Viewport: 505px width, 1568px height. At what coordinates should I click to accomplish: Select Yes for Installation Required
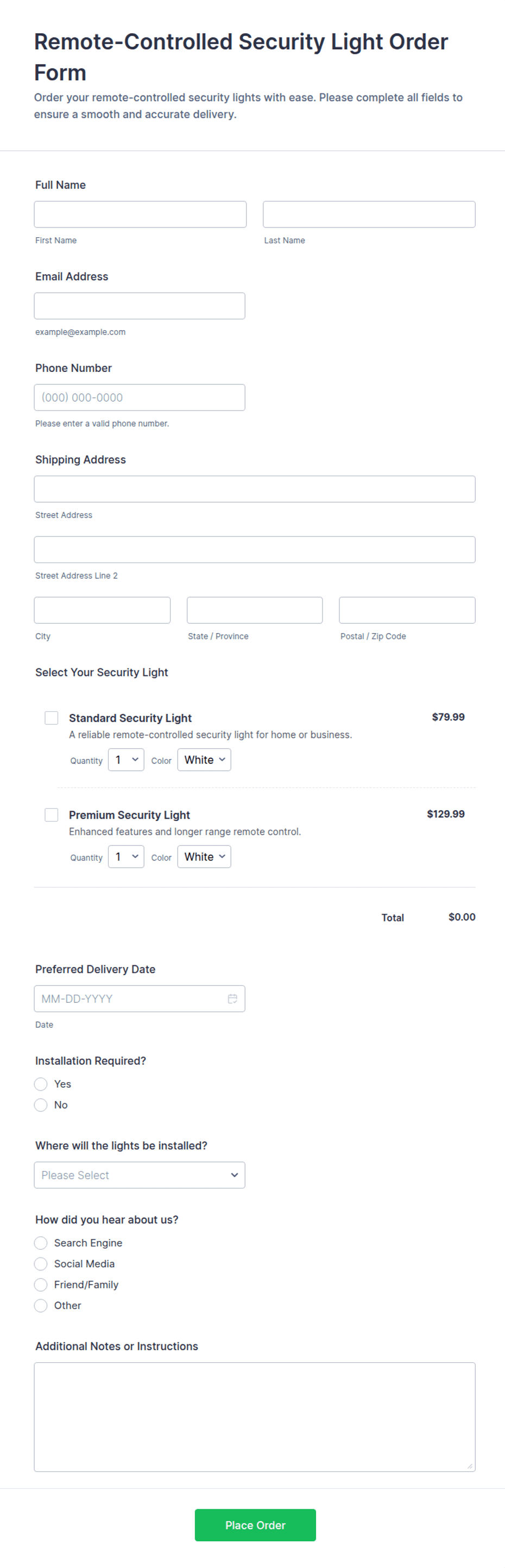tap(41, 1084)
